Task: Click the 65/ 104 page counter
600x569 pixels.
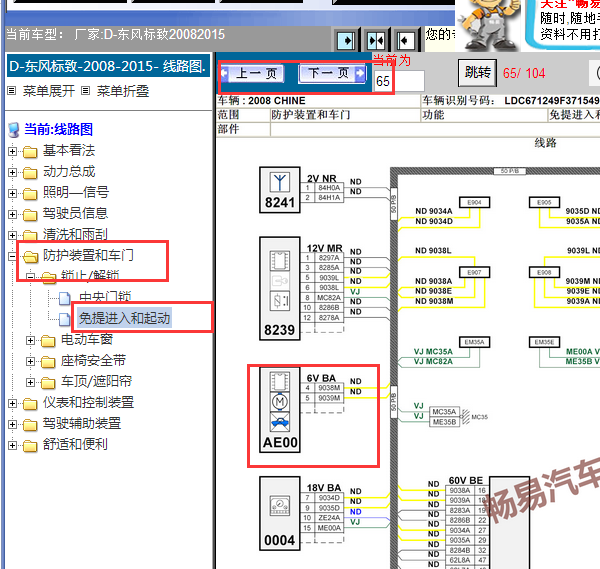Action: [524, 73]
